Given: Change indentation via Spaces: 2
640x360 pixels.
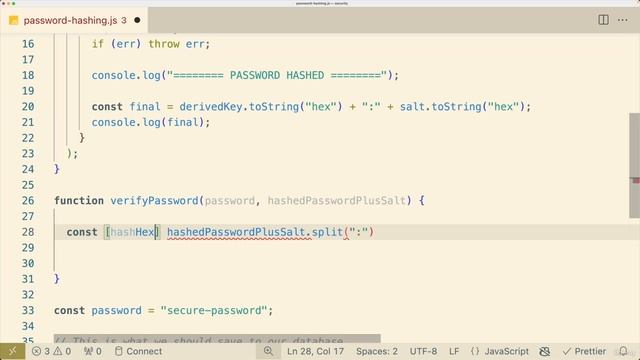Looking at the screenshot, I should coord(377,351).
